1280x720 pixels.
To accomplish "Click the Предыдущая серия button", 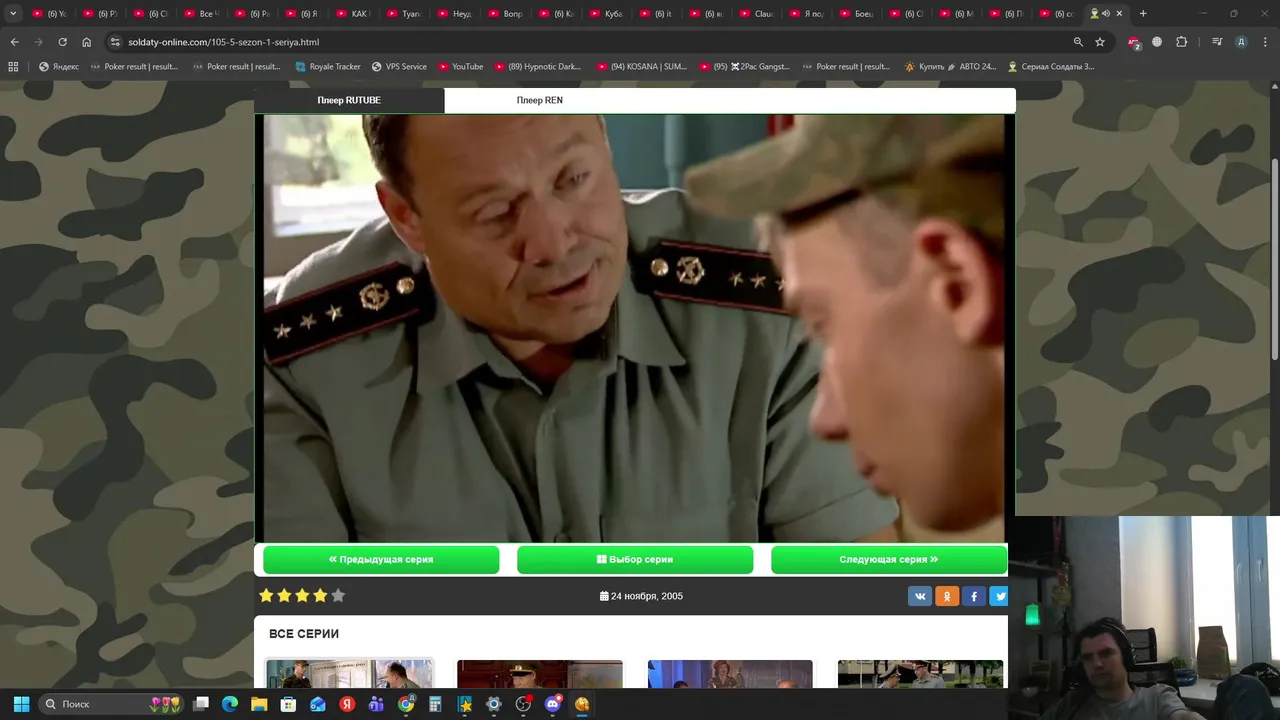I will [381, 560].
